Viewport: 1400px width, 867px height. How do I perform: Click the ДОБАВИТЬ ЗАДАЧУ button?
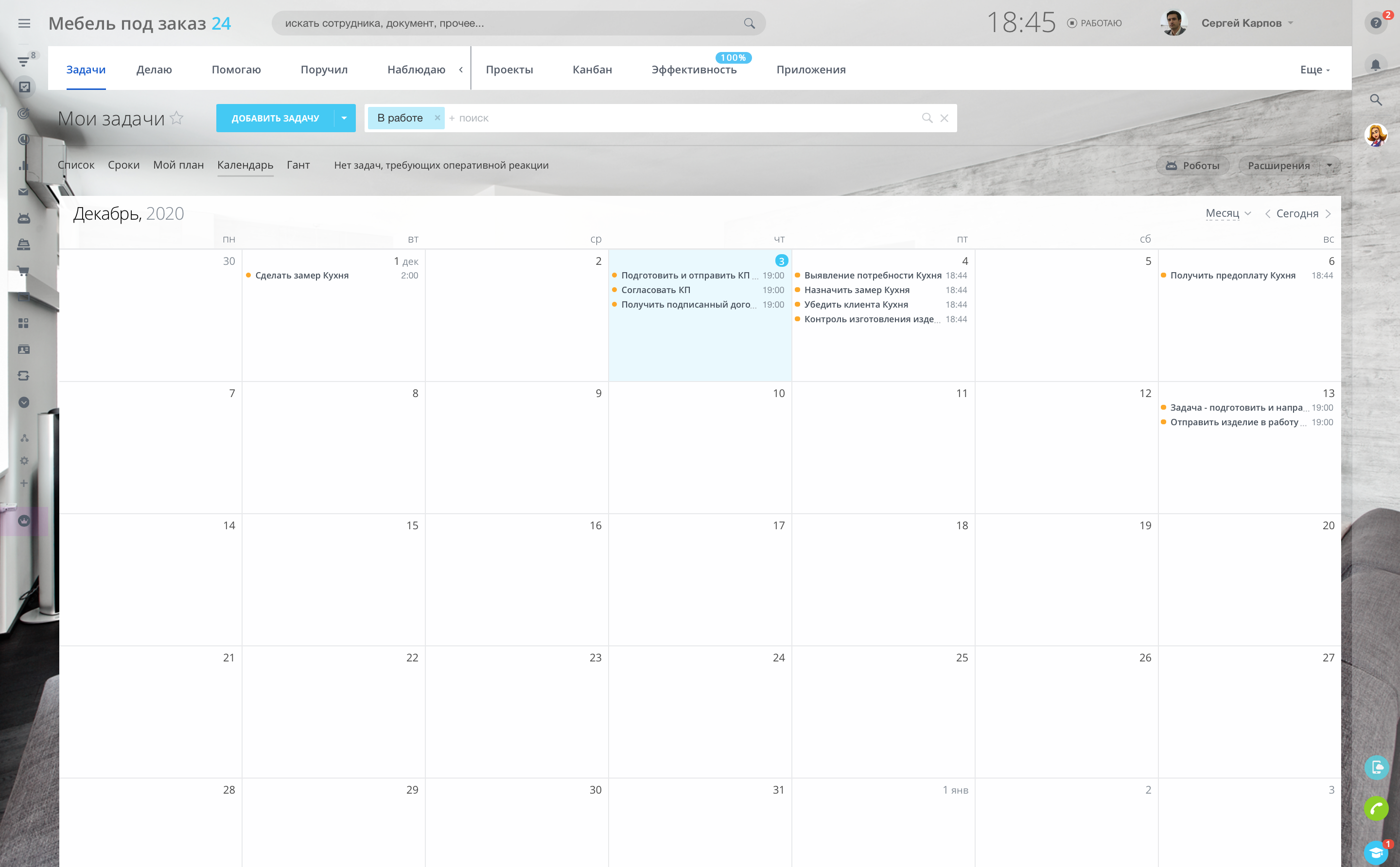click(275, 118)
